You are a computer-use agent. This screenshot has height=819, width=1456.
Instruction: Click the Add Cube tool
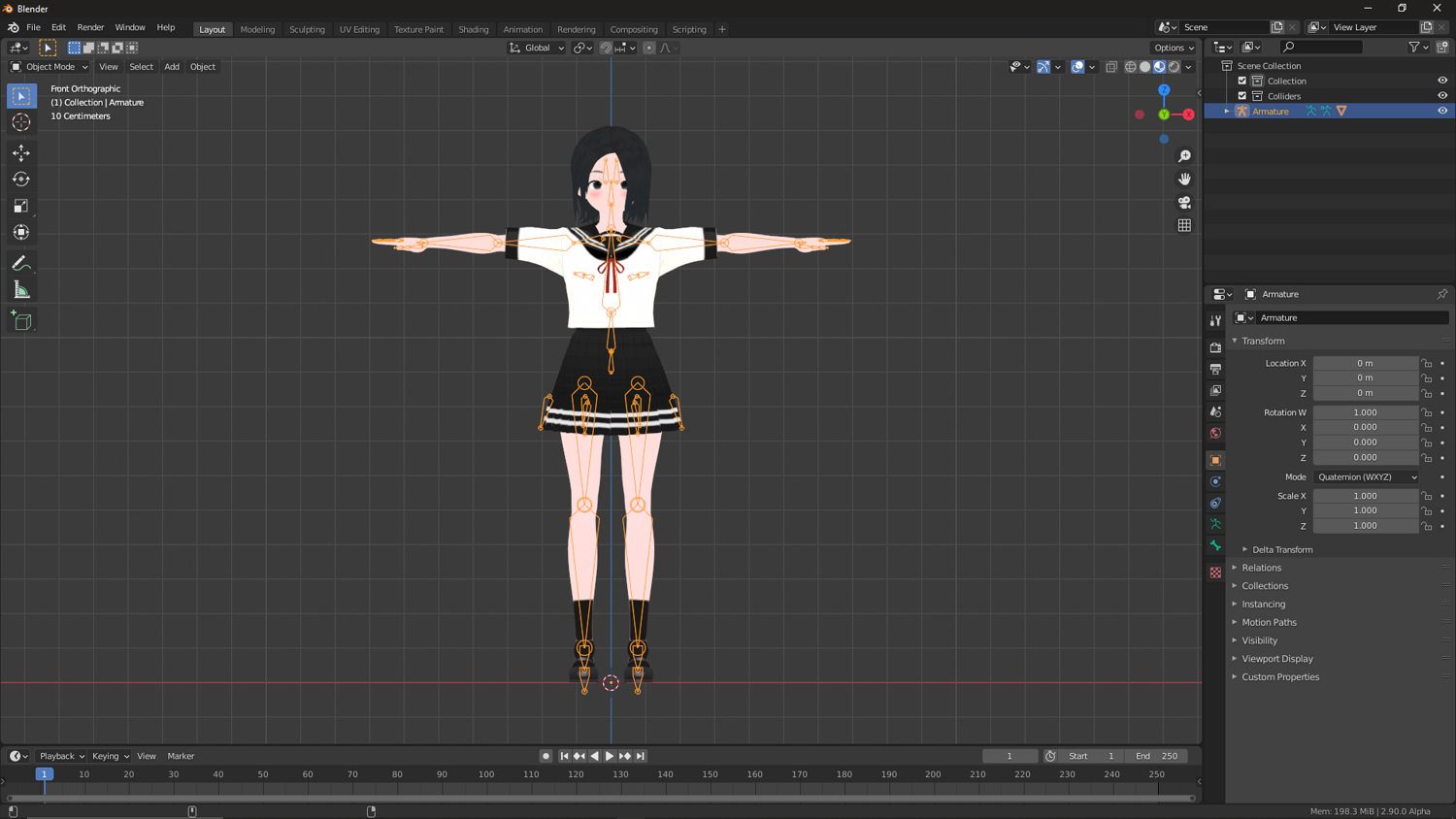pos(21,321)
